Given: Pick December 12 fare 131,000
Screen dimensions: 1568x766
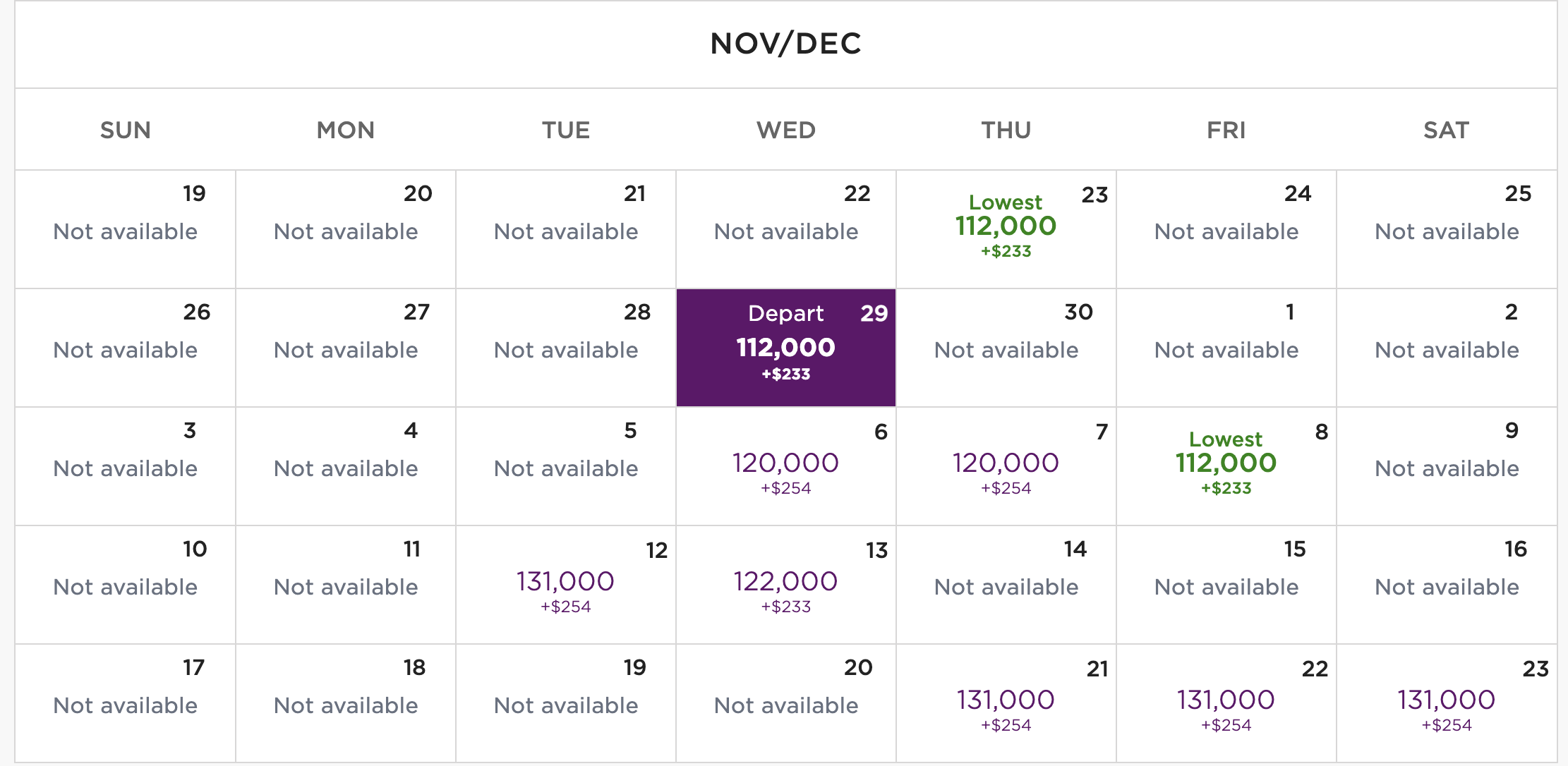Looking at the screenshot, I should [566, 585].
